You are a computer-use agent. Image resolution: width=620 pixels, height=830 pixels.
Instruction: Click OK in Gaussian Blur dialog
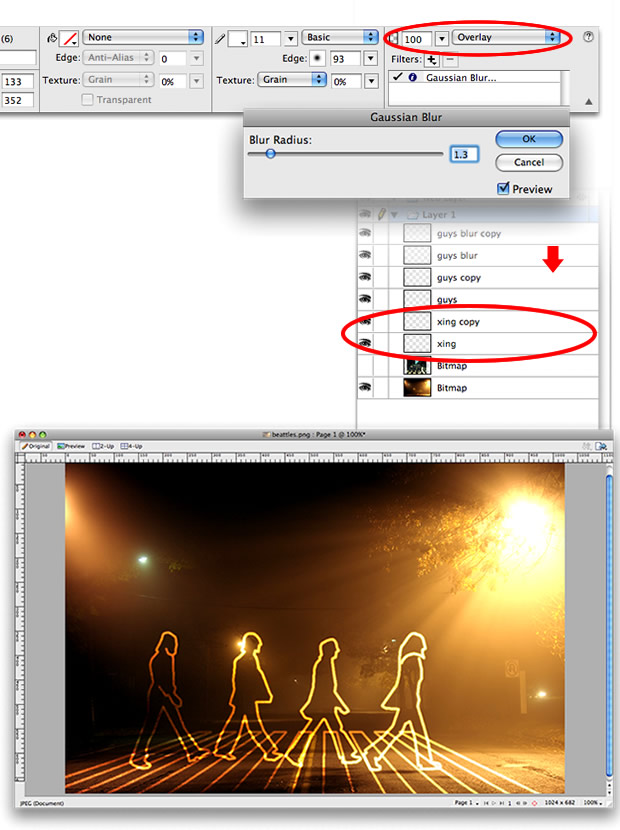(529, 139)
